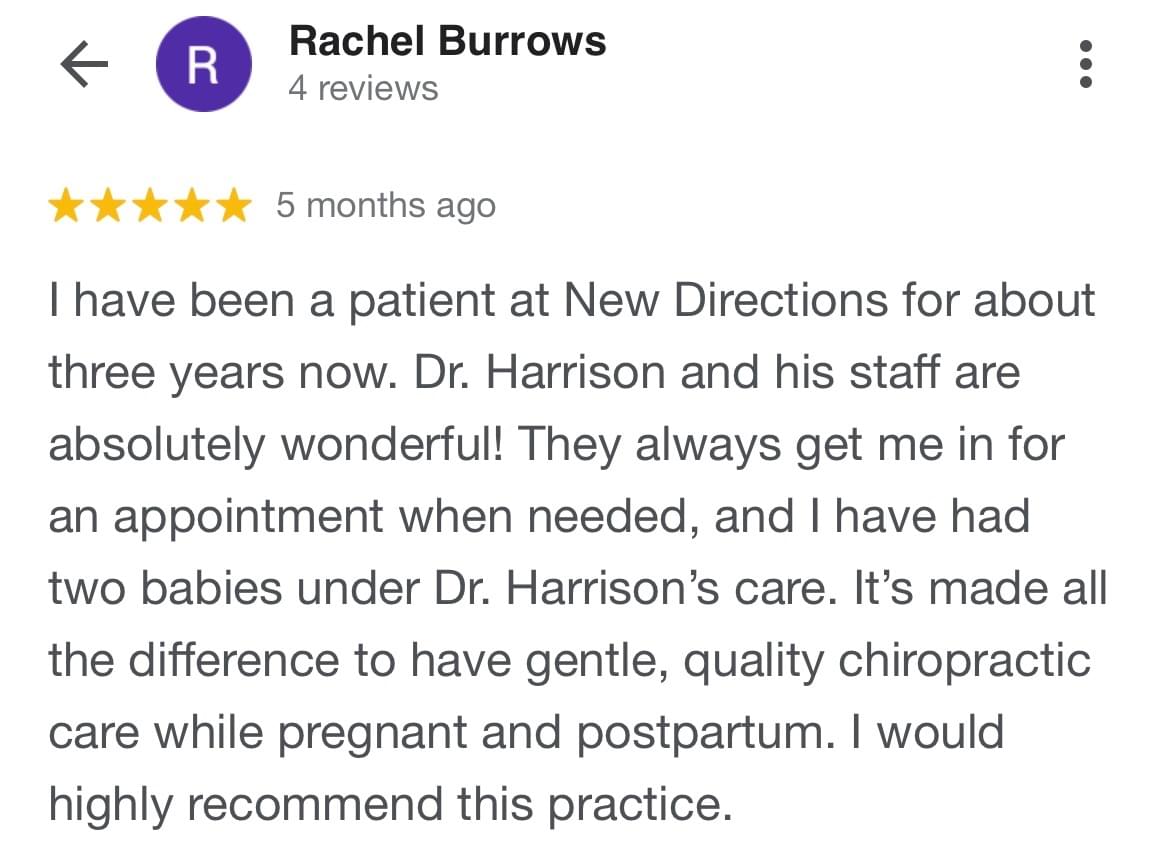Open Rachel Burrows' reviewer profile name

tap(447, 42)
